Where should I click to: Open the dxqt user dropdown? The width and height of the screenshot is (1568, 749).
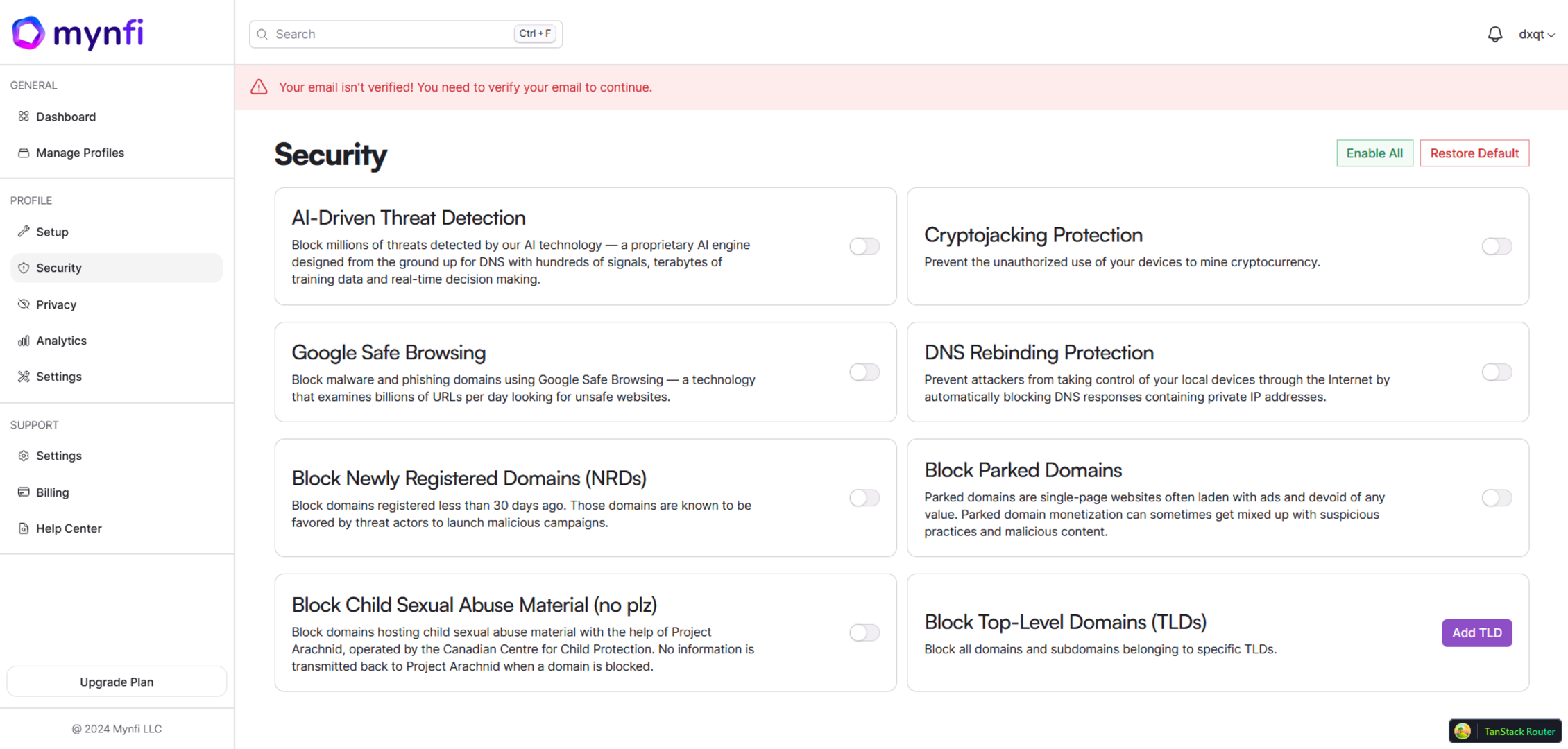1536,34
